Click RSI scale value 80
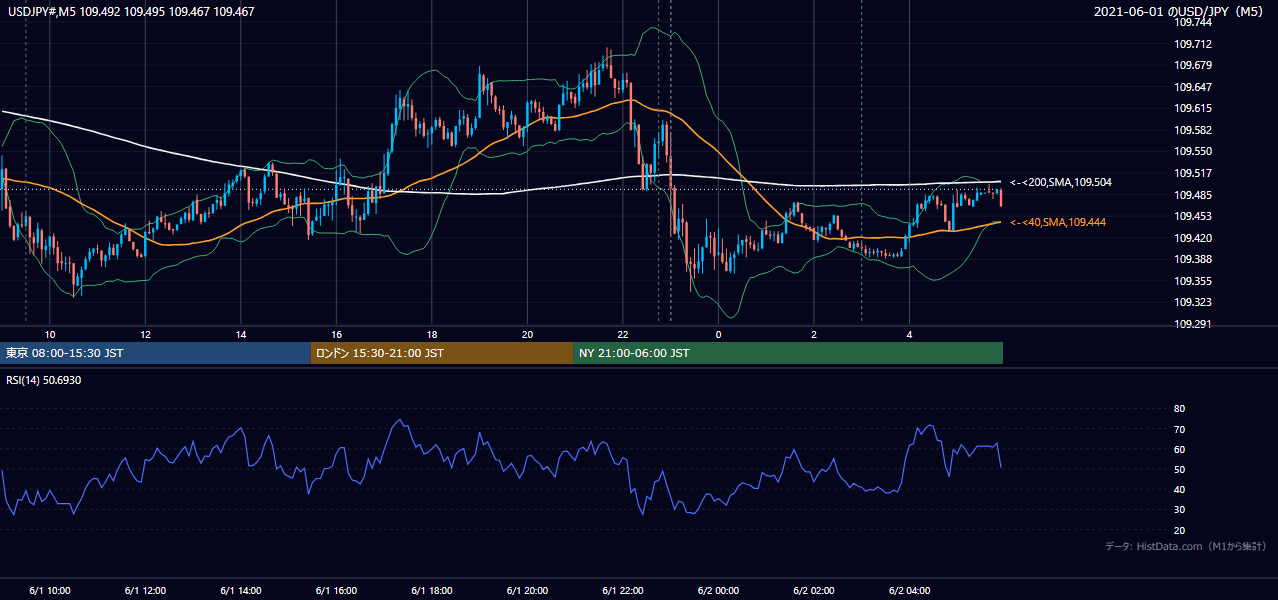 (1179, 409)
